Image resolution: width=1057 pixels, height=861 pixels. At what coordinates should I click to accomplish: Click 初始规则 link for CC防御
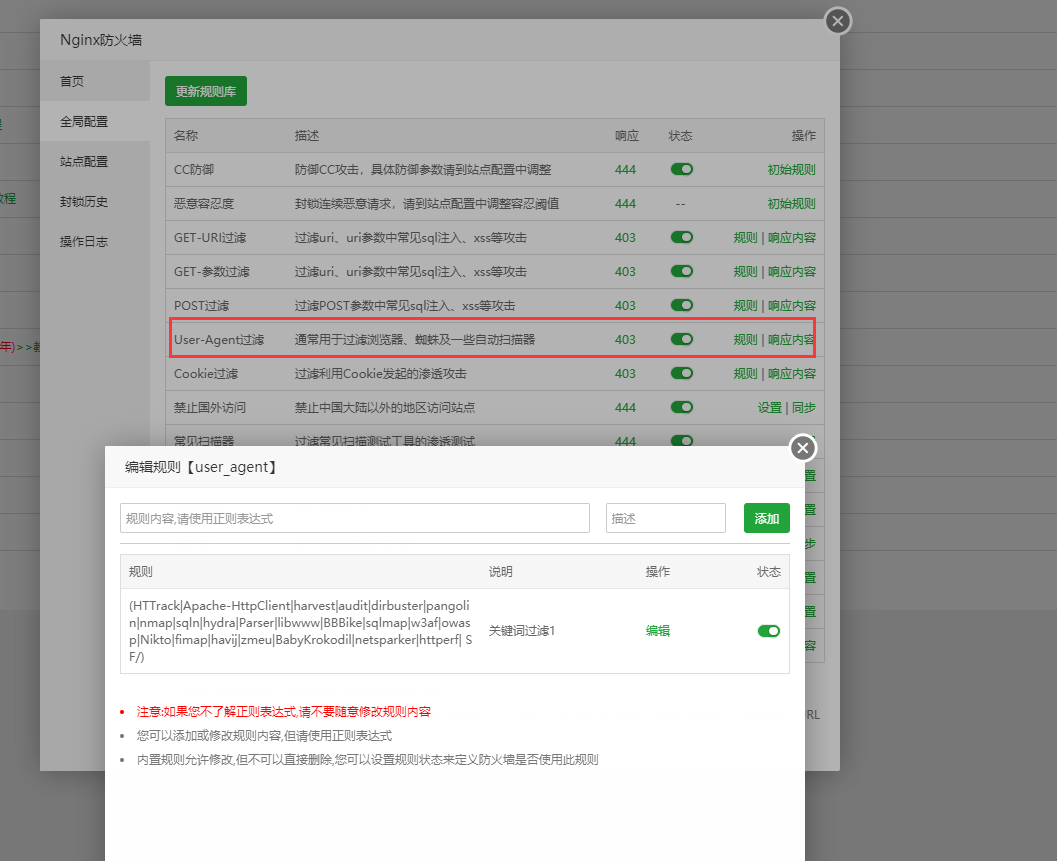point(791,170)
